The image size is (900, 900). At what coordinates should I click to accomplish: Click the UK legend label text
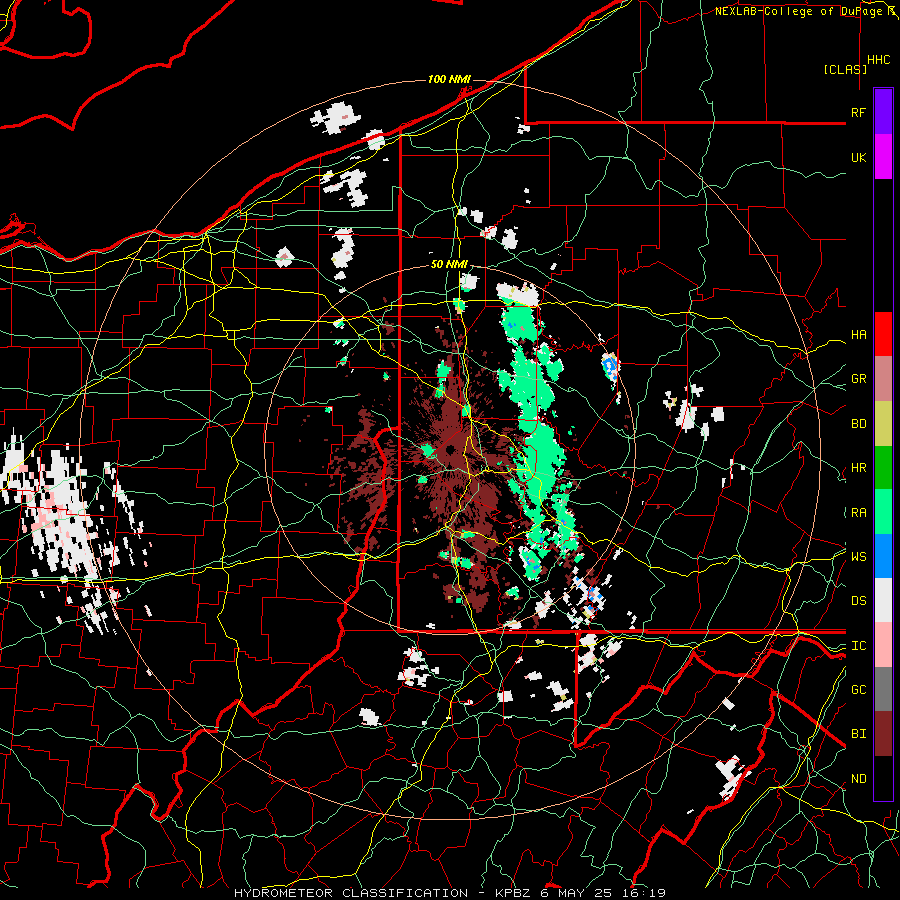[x=859, y=157]
